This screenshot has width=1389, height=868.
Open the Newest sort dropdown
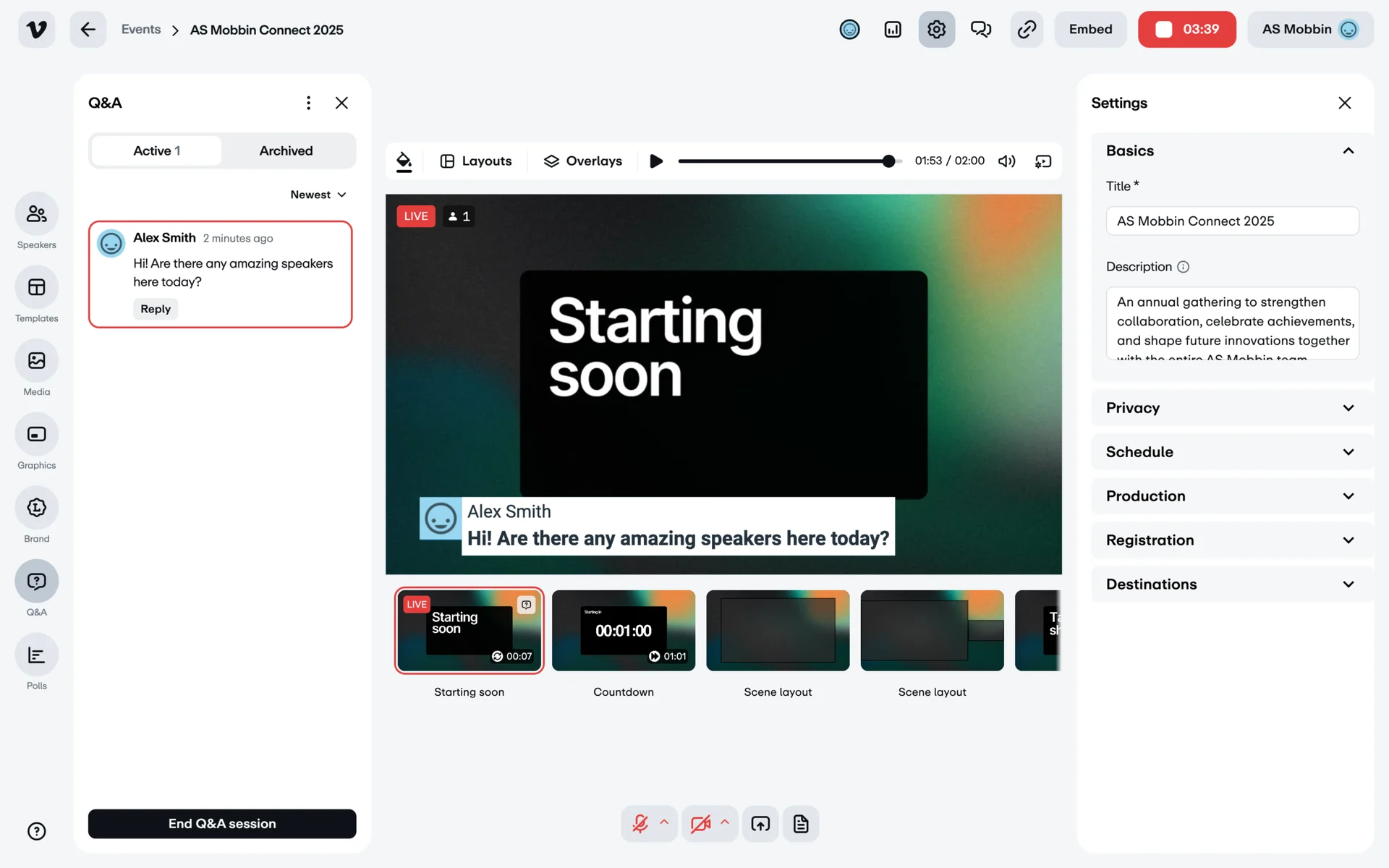(x=318, y=195)
